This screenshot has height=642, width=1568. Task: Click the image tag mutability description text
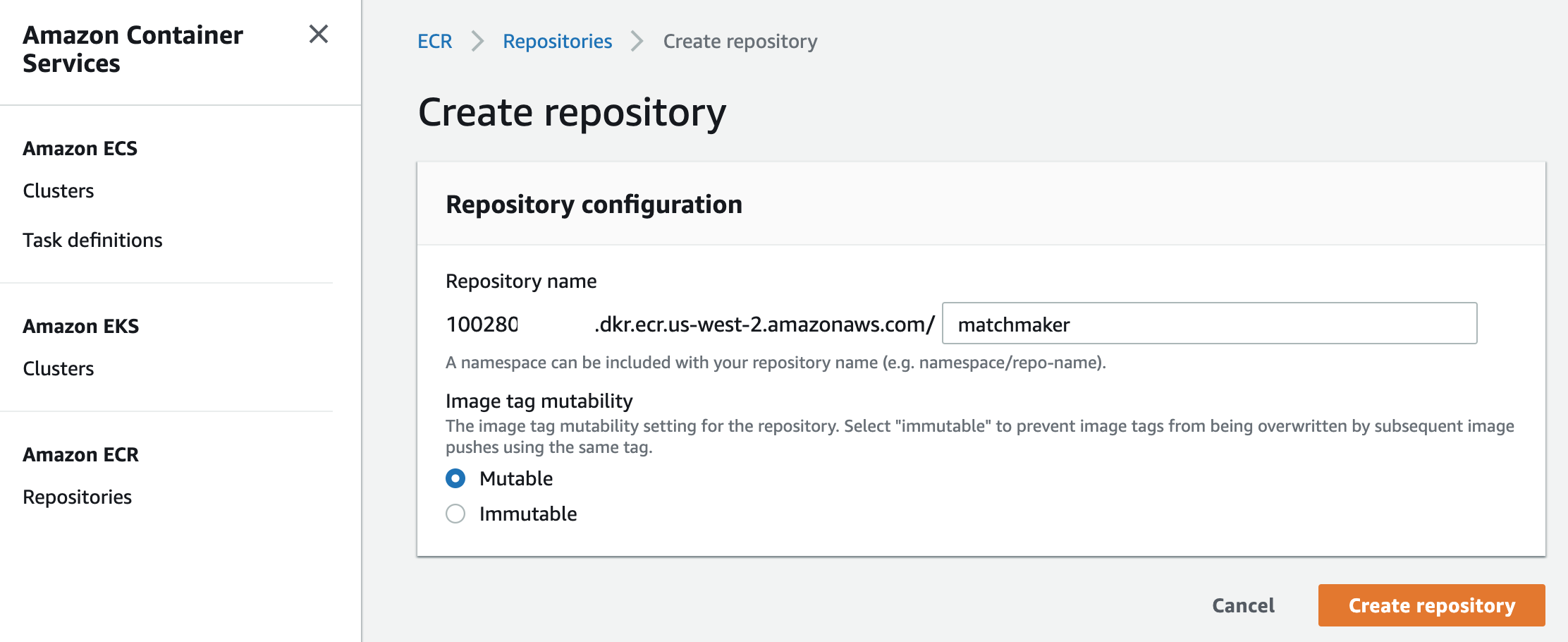tap(980, 436)
